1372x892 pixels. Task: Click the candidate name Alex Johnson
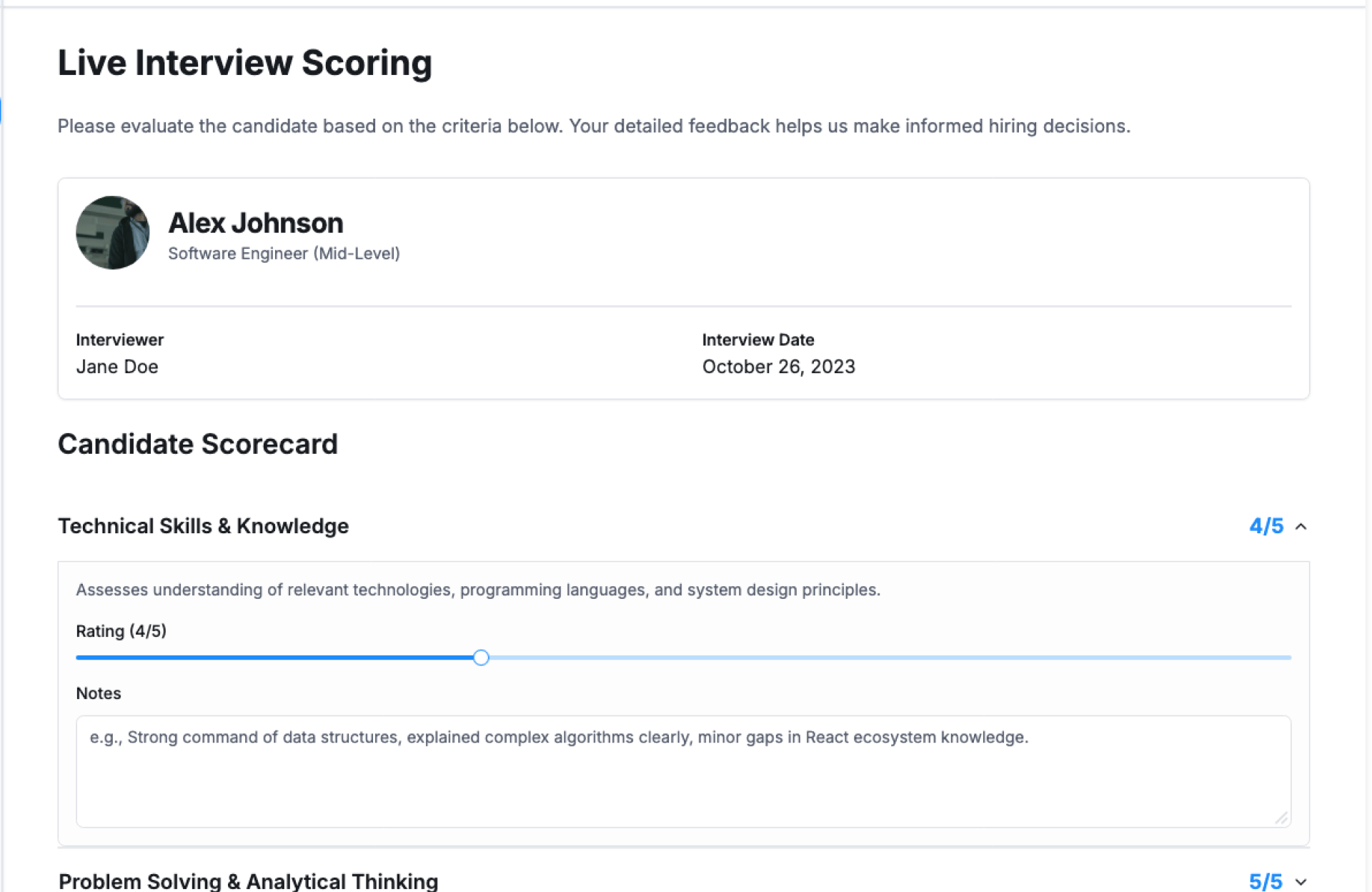click(256, 224)
